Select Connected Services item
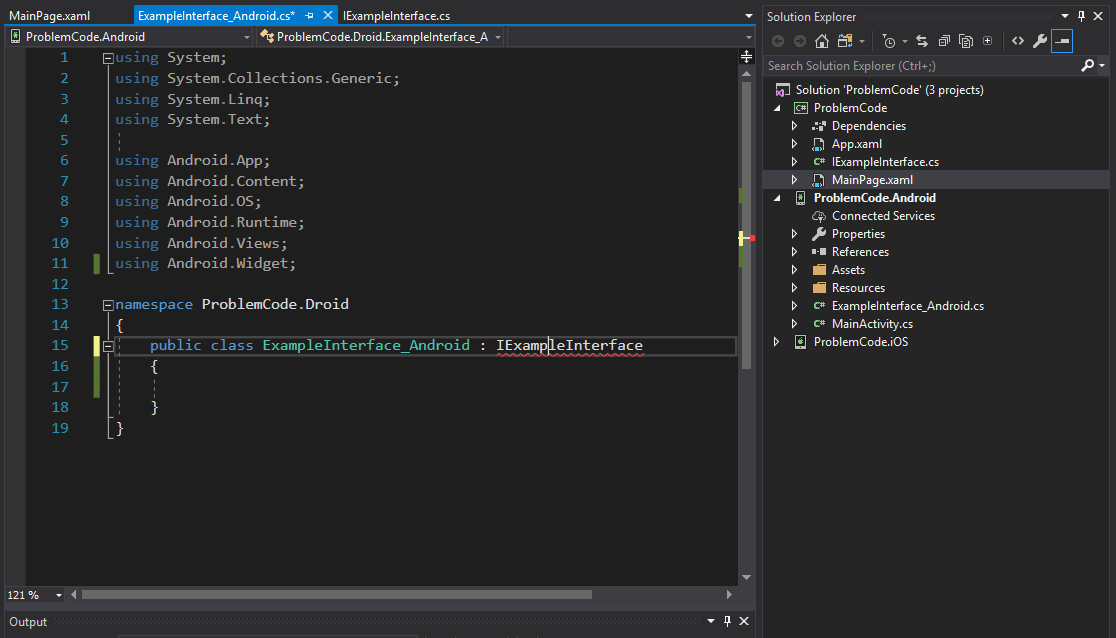1116x638 pixels. pos(883,216)
